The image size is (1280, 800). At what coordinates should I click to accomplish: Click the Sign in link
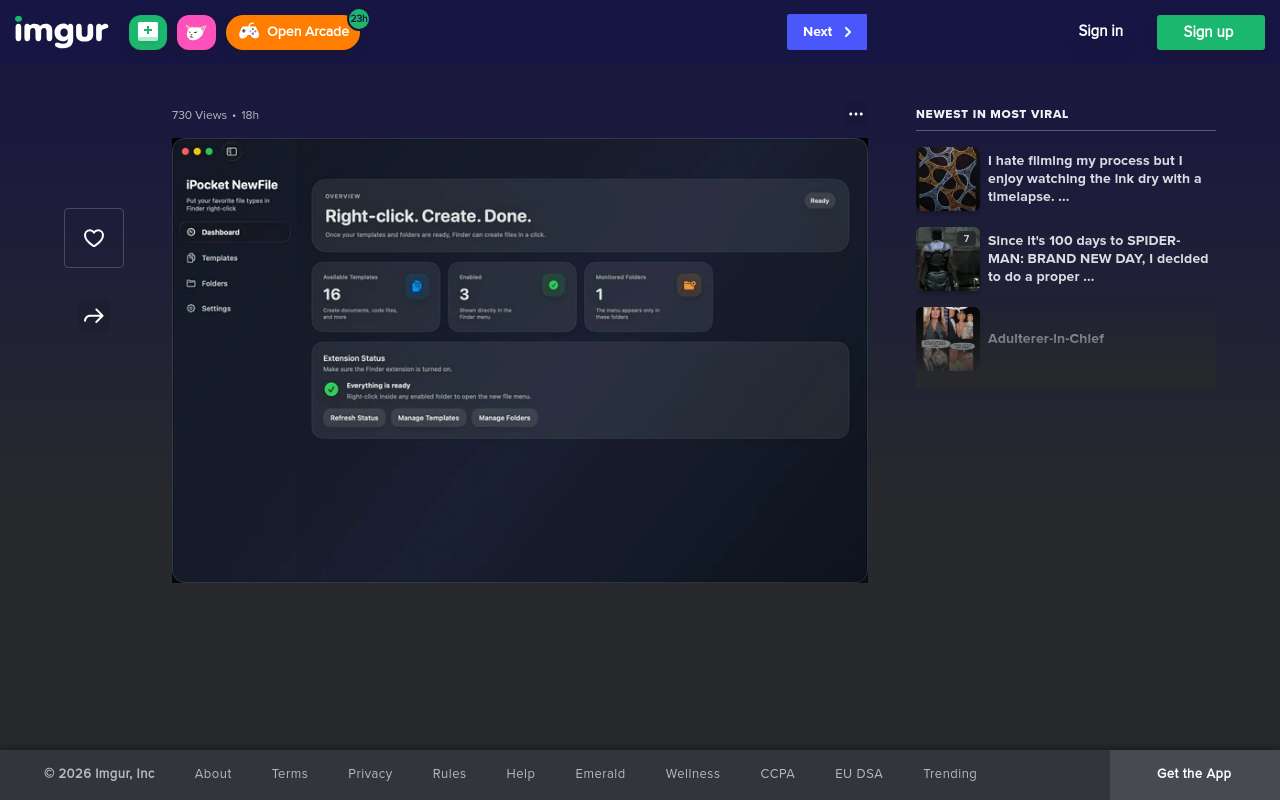click(1100, 31)
